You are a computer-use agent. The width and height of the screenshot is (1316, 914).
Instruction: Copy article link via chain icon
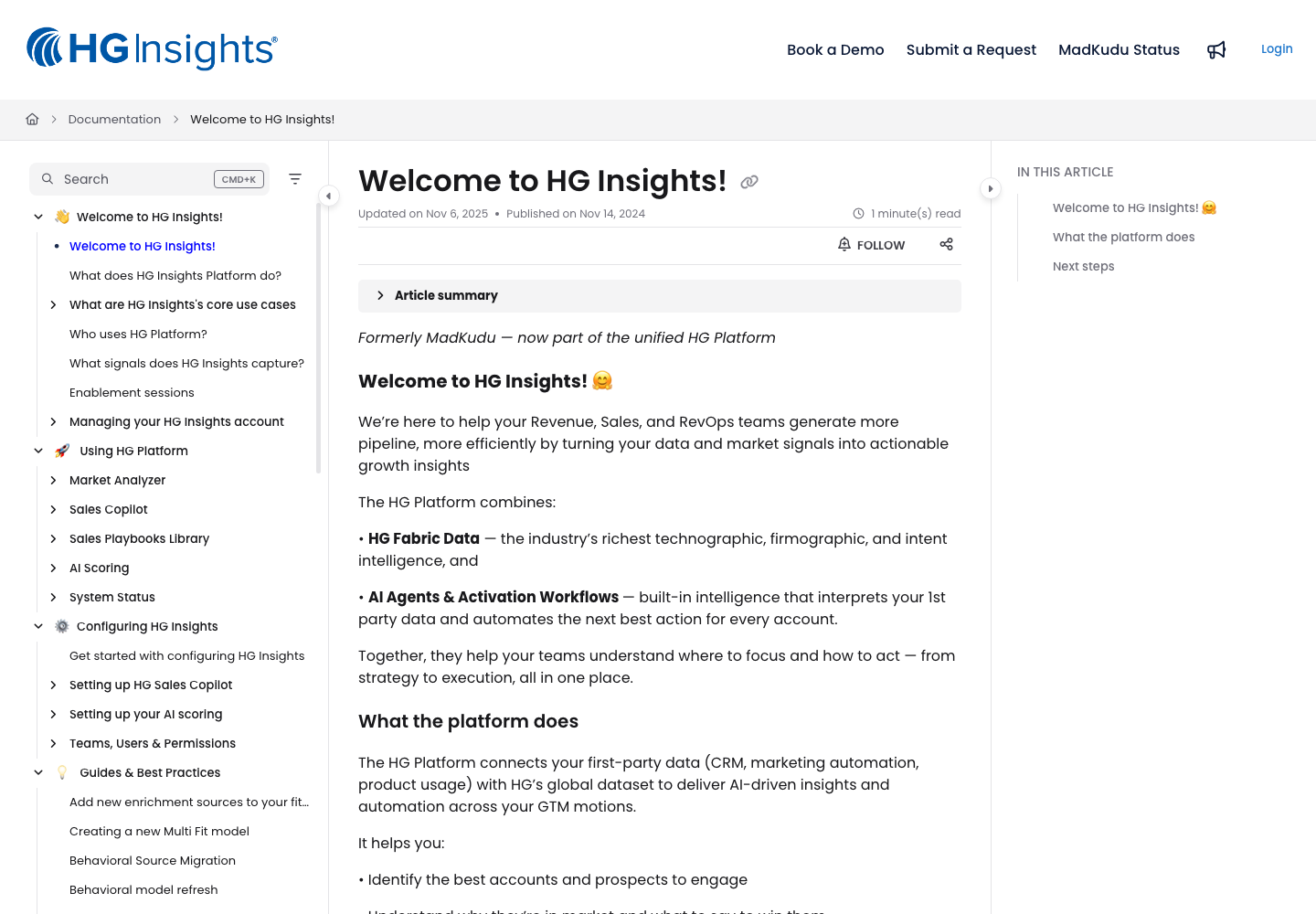tap(749, 182)
